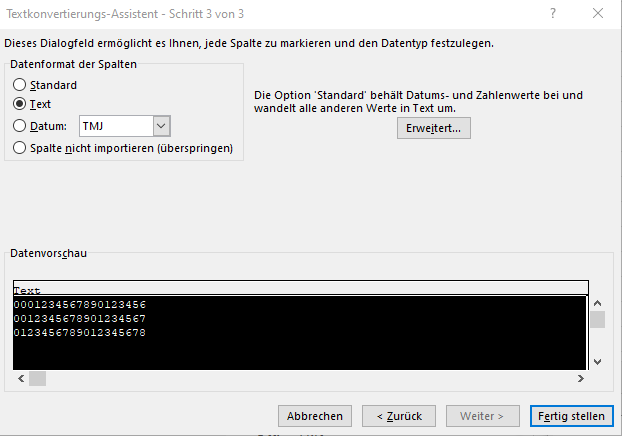
Task: Select the Text column header in preview
Action: (x=301, y=289)
